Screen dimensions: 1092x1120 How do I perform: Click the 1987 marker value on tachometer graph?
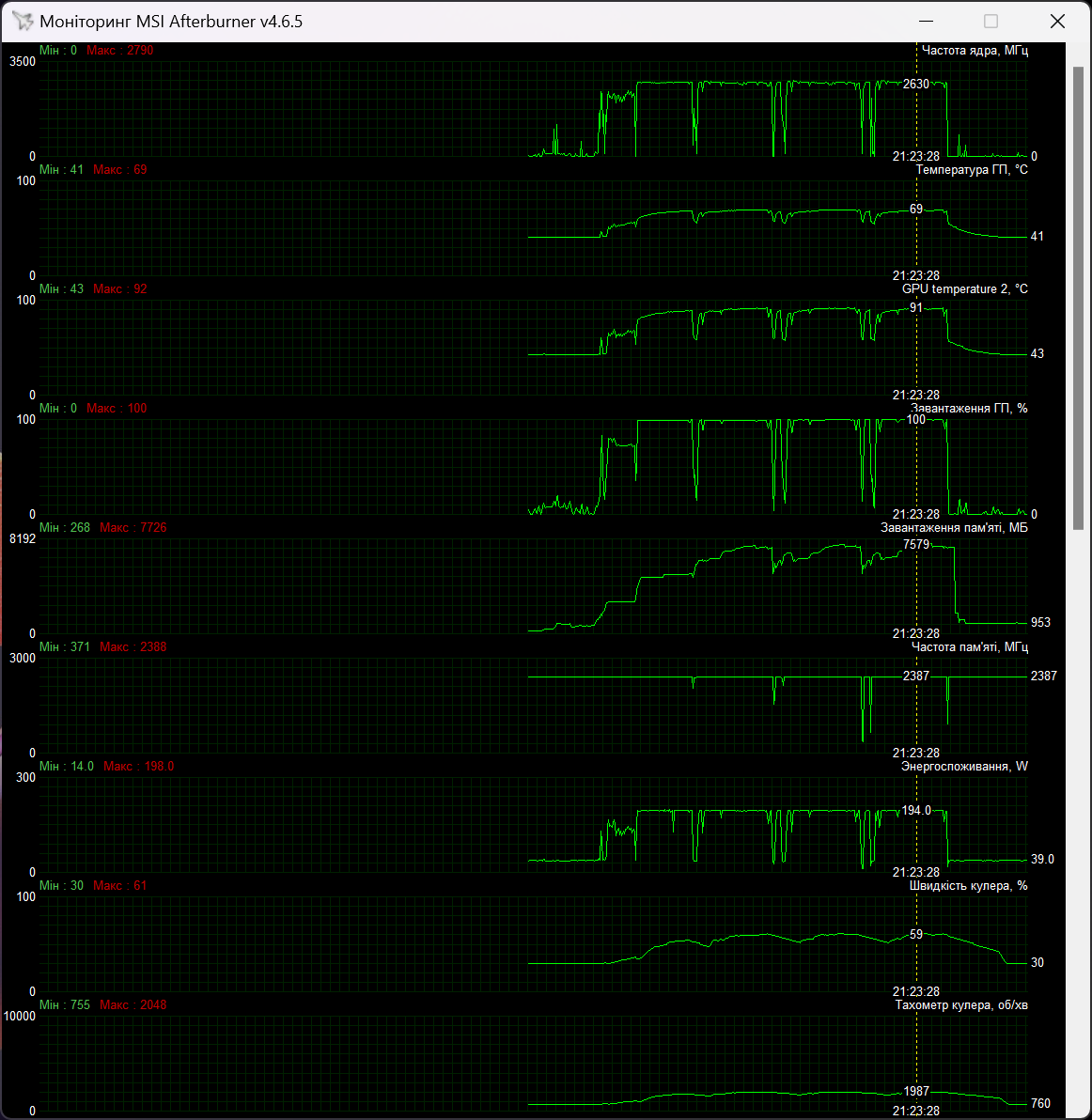point(916,1091)
